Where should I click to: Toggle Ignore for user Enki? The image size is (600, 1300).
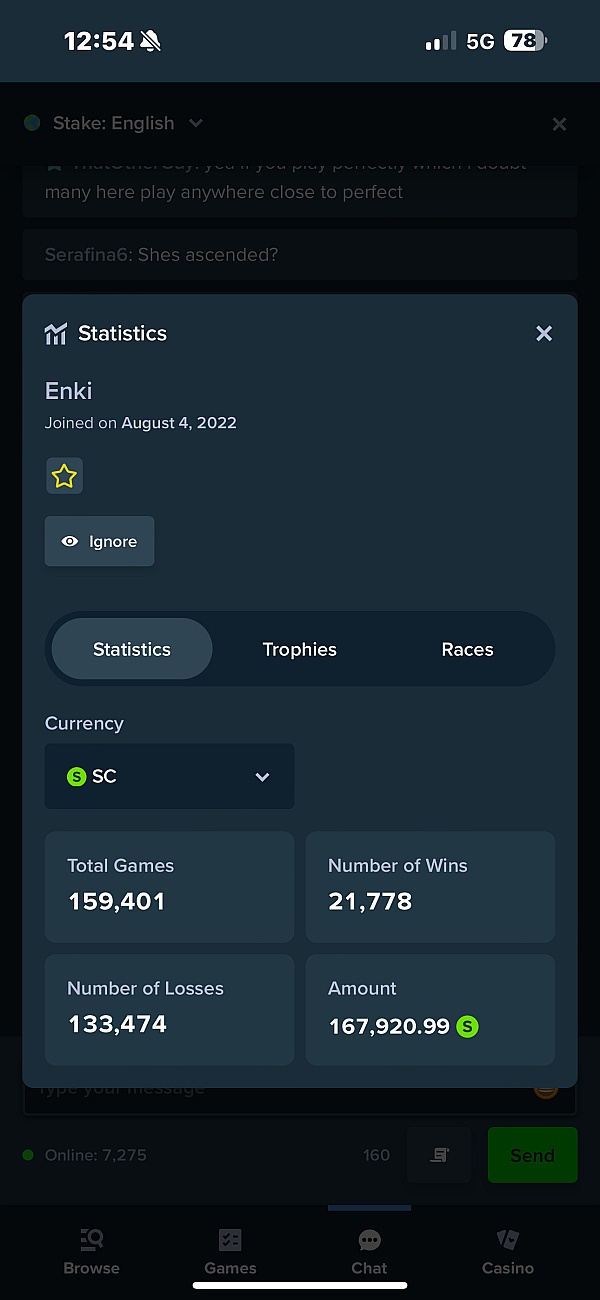(x=99, y=541)
